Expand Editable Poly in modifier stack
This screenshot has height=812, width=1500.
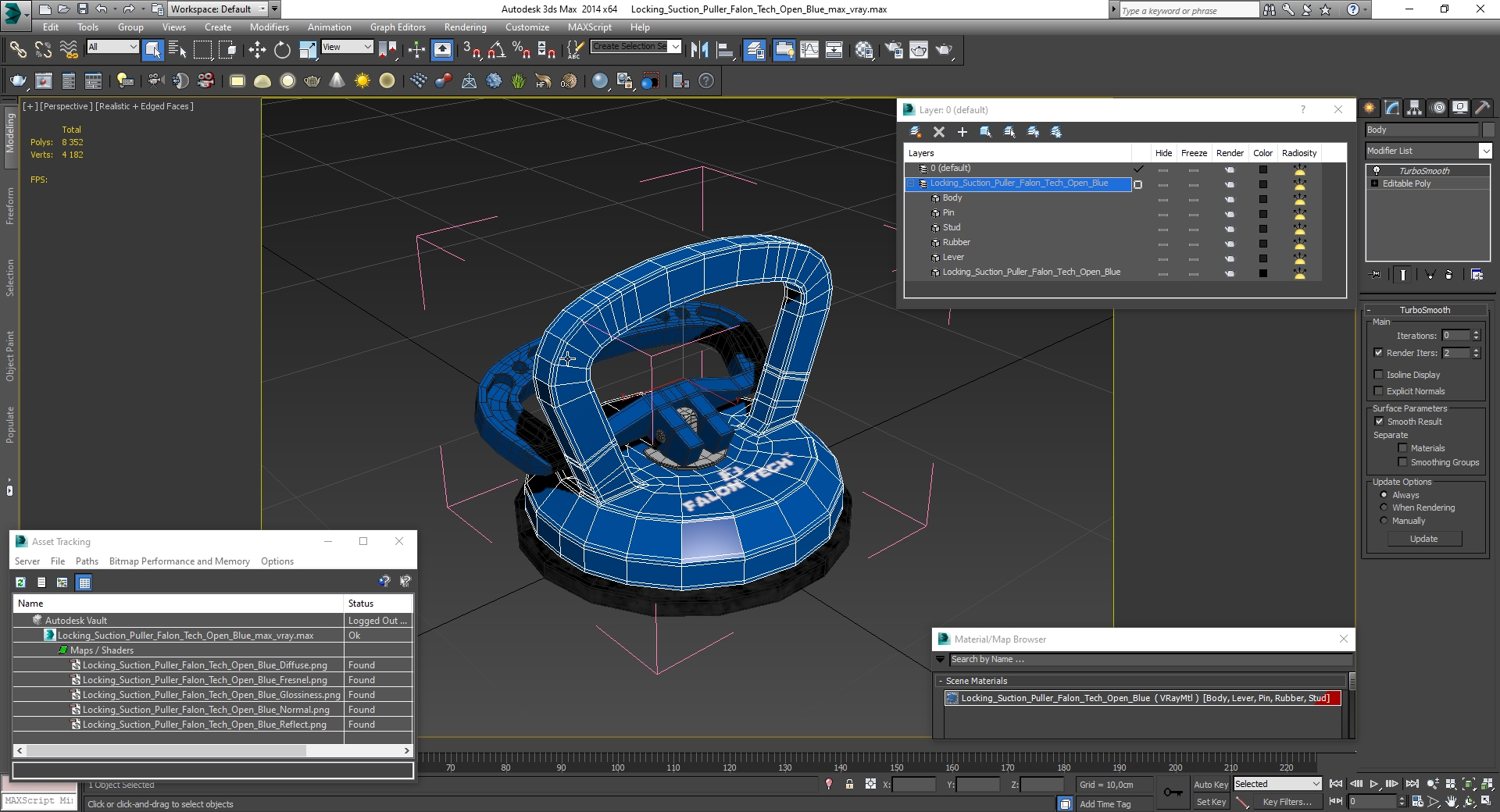pos(1375,183)
